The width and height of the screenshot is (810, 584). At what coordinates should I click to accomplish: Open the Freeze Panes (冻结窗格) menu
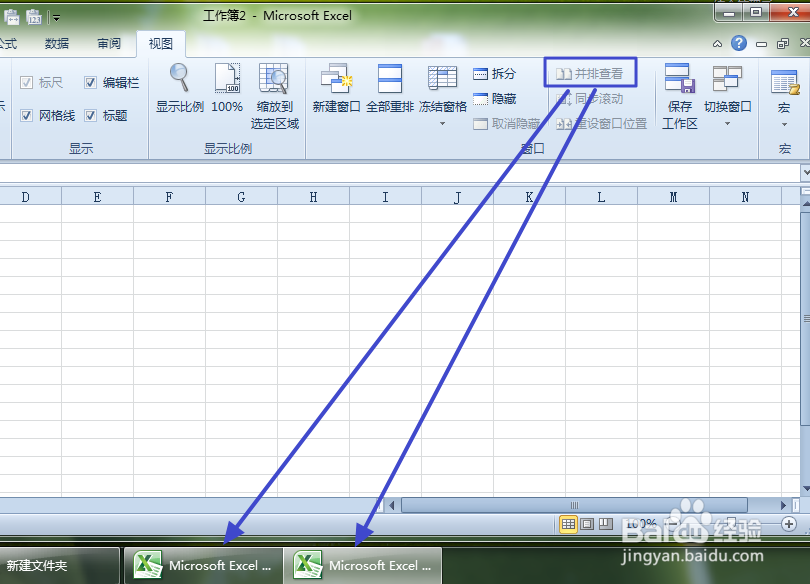[x=442, y=96]
